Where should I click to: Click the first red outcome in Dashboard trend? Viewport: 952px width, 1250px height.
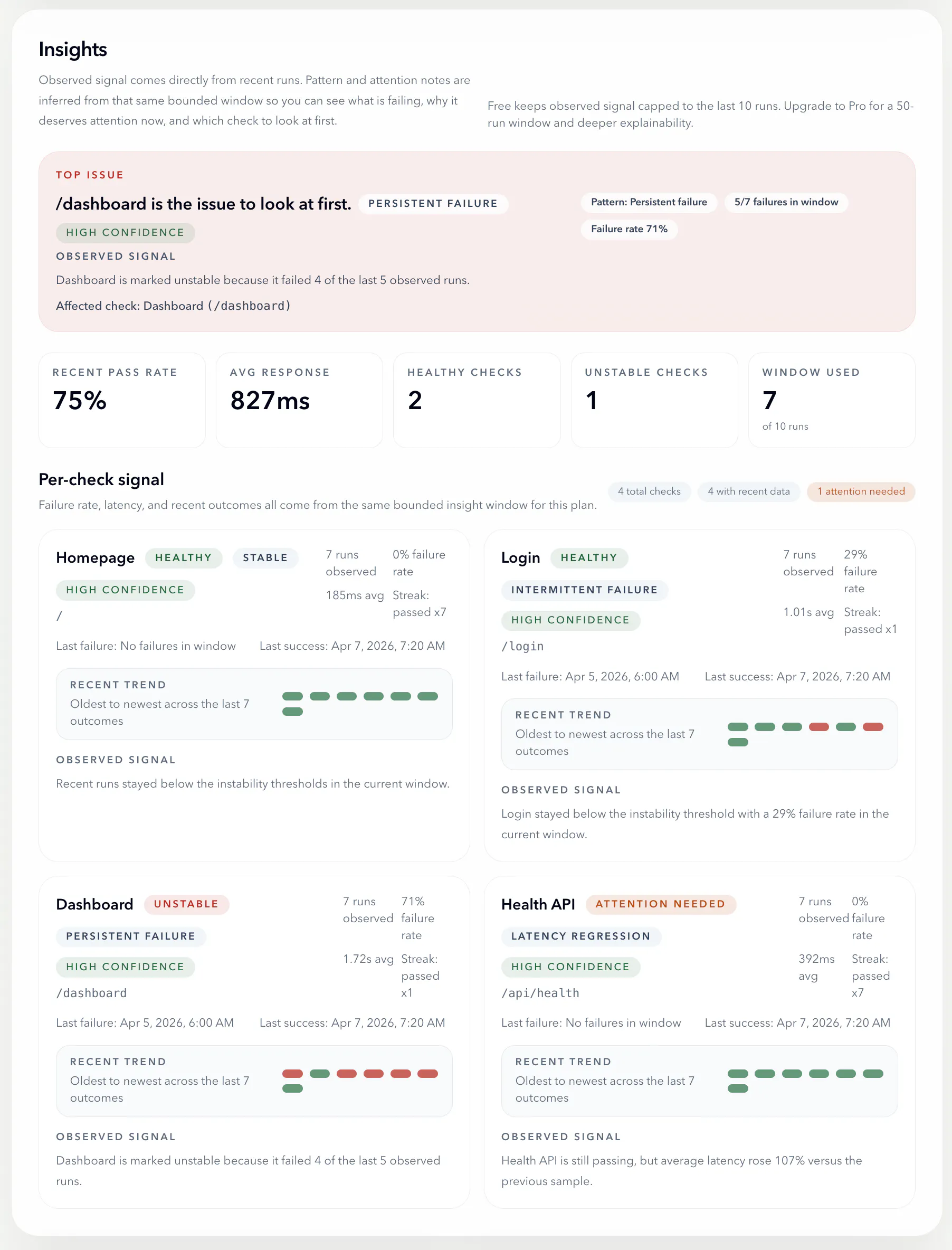click(292, 1074)
